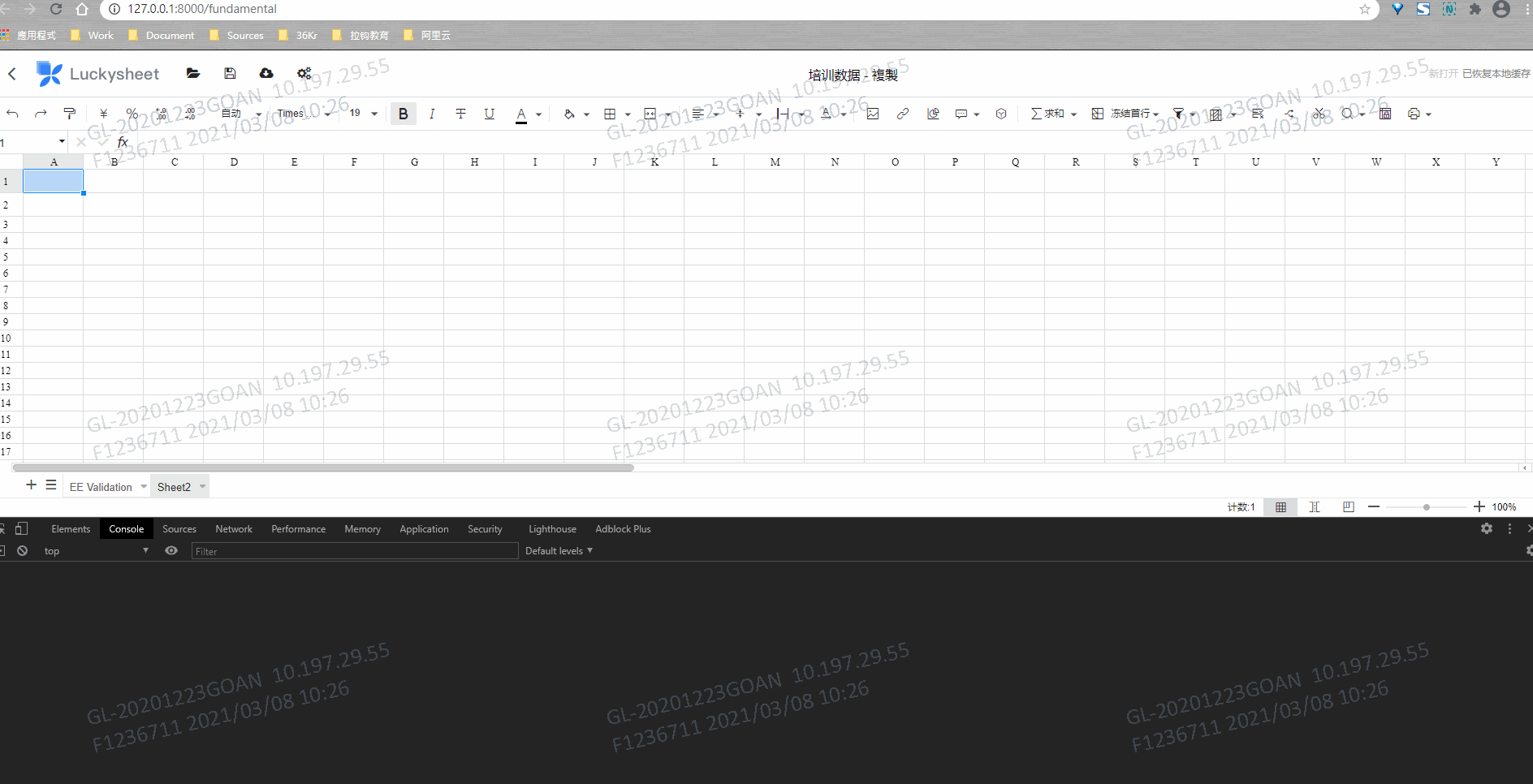Toggle italic formatting
This screenshot has width=1533, height=784.
pyautogui.click(x=432, y=114)
